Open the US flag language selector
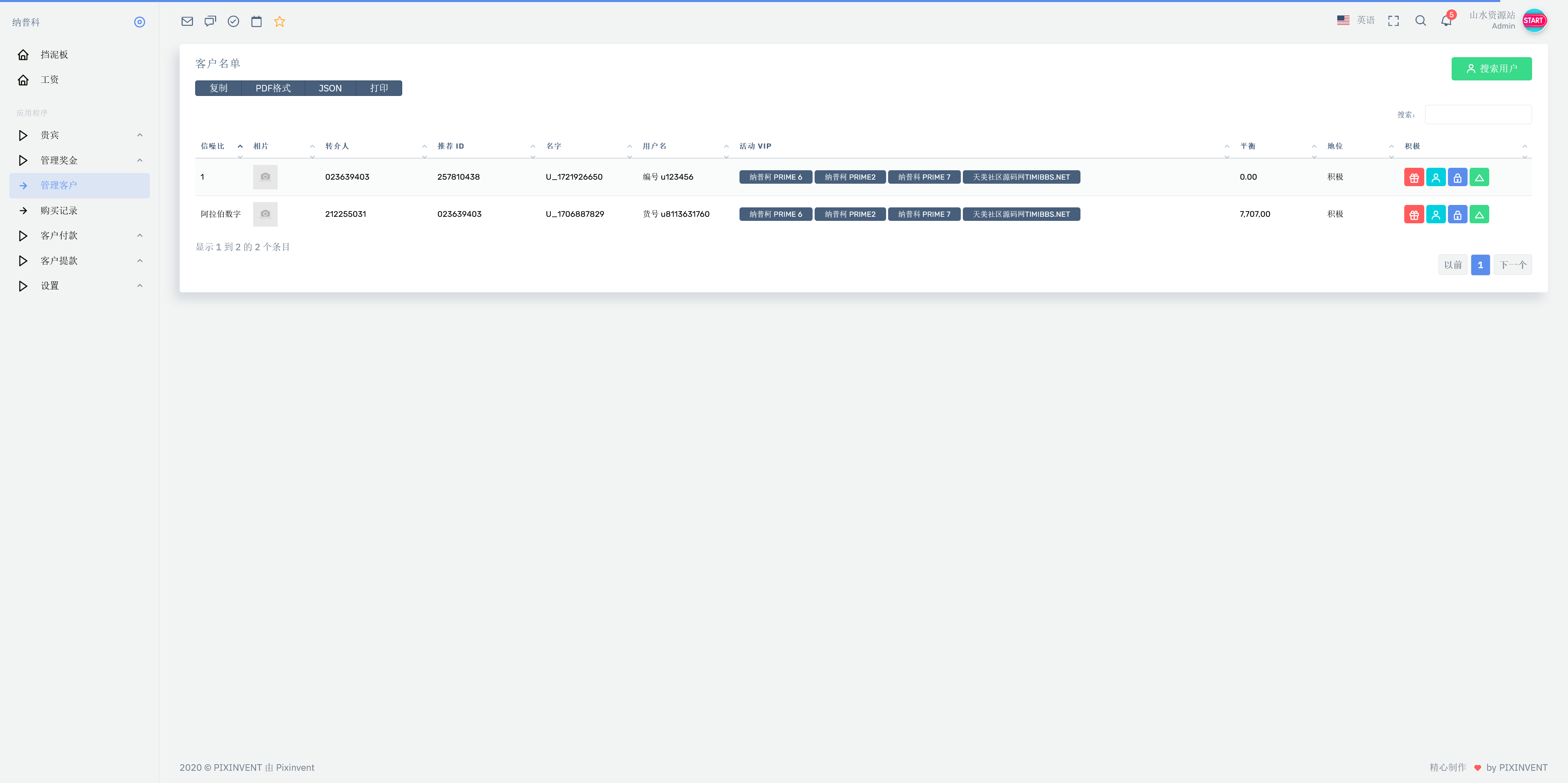This screenshot has height=783, width=1568. coord(1343,20)
